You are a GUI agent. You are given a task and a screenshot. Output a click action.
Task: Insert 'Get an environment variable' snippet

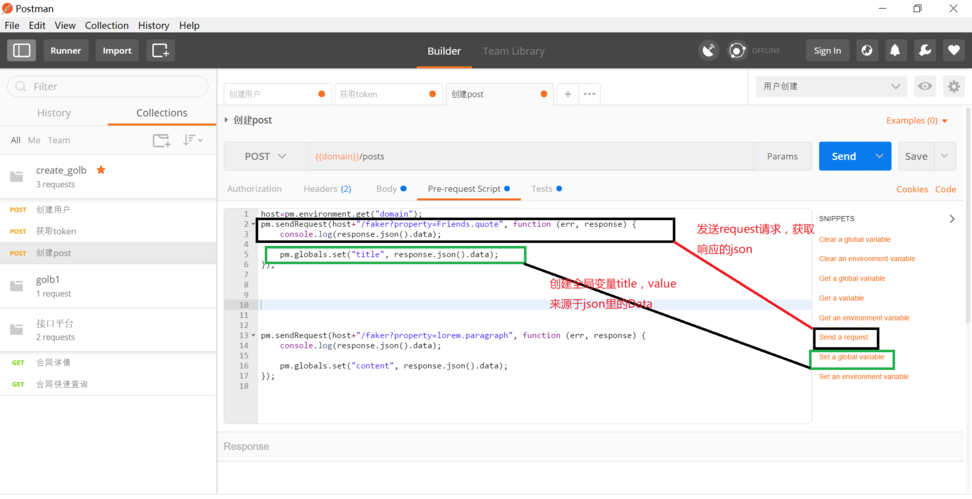(x=864, y=318)
